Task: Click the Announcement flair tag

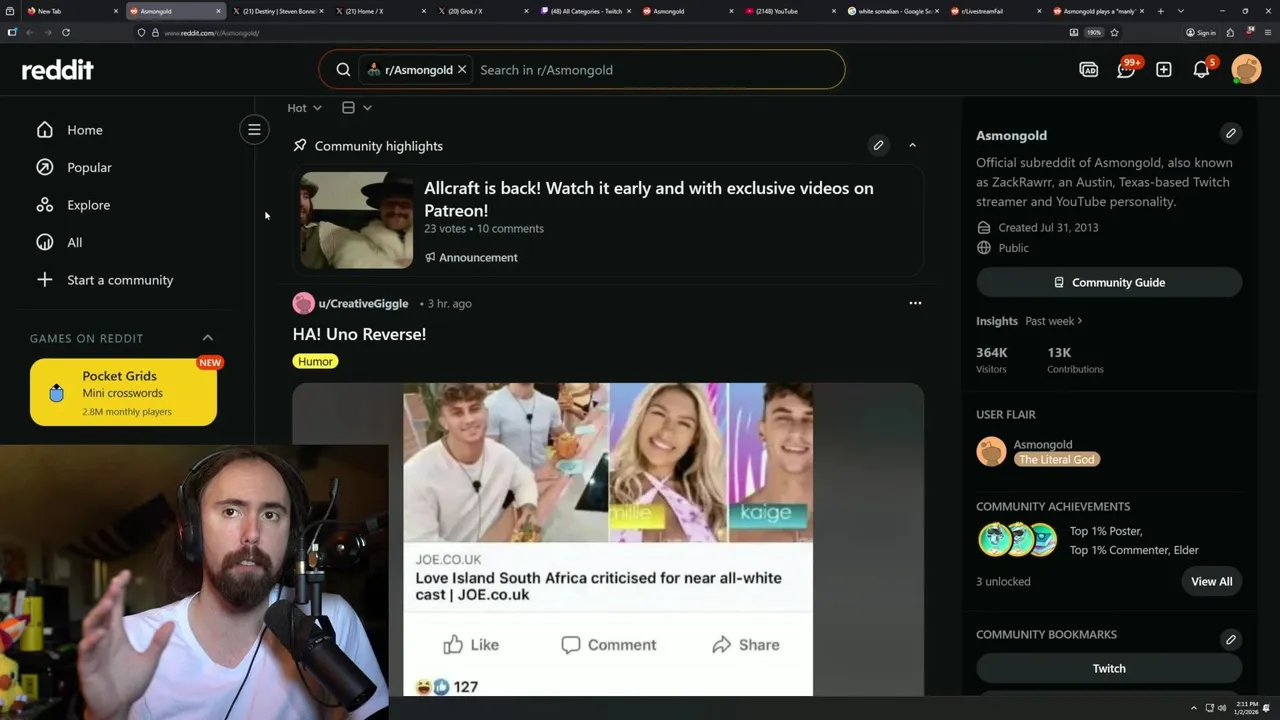Action: pyautogui.click(x=471, y=257)
